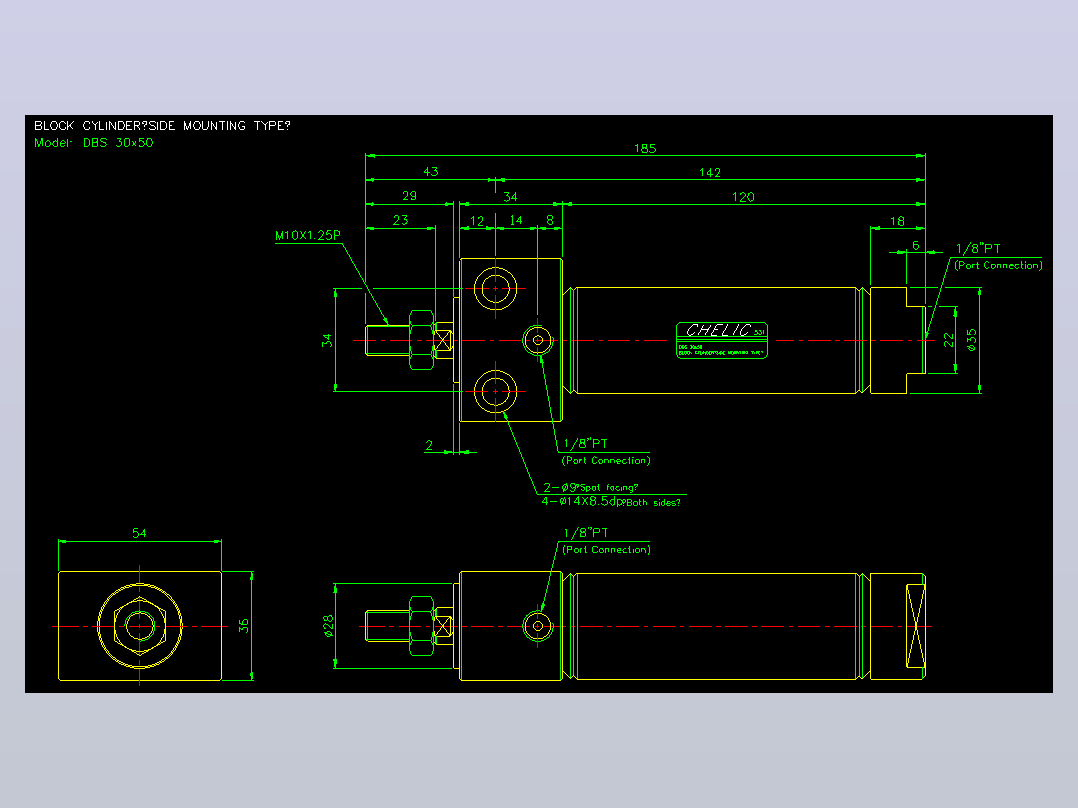This screenshot has height=808, width=1078.
Task: Click the M10X1.25P thread callout
Action: (308, 235)
